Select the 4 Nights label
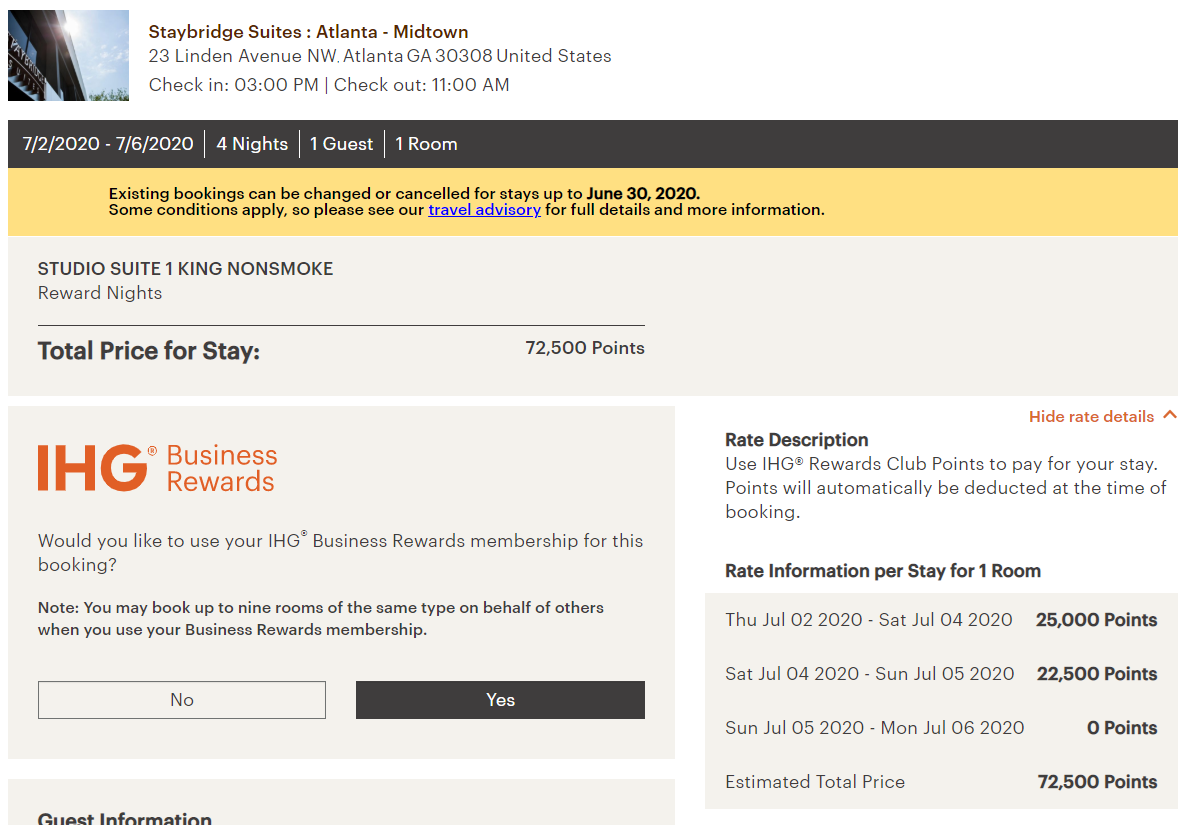The height and width of the screenshot is (825, 1191). 252,144
